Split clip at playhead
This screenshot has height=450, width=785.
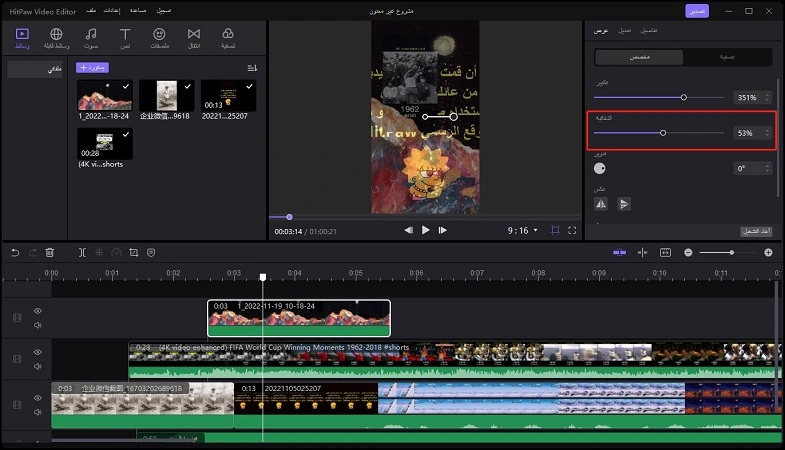[82, 253]
